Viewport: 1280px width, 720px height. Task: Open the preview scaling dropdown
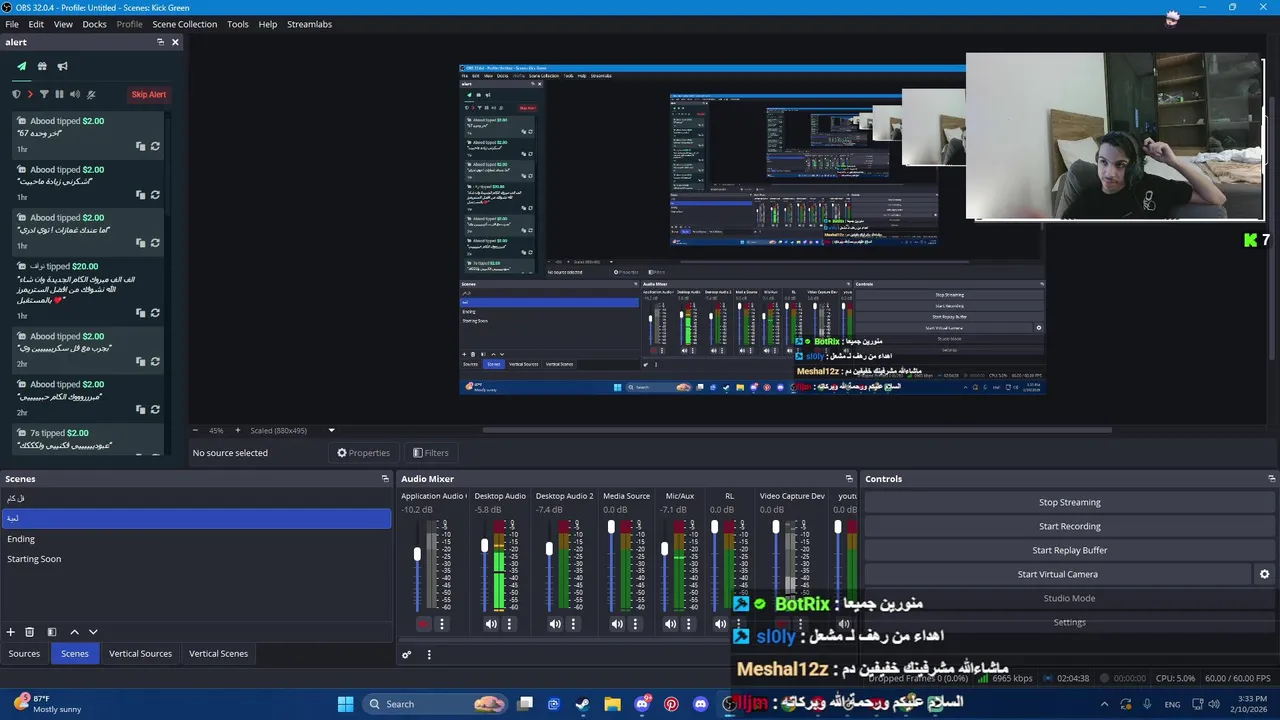331,430
